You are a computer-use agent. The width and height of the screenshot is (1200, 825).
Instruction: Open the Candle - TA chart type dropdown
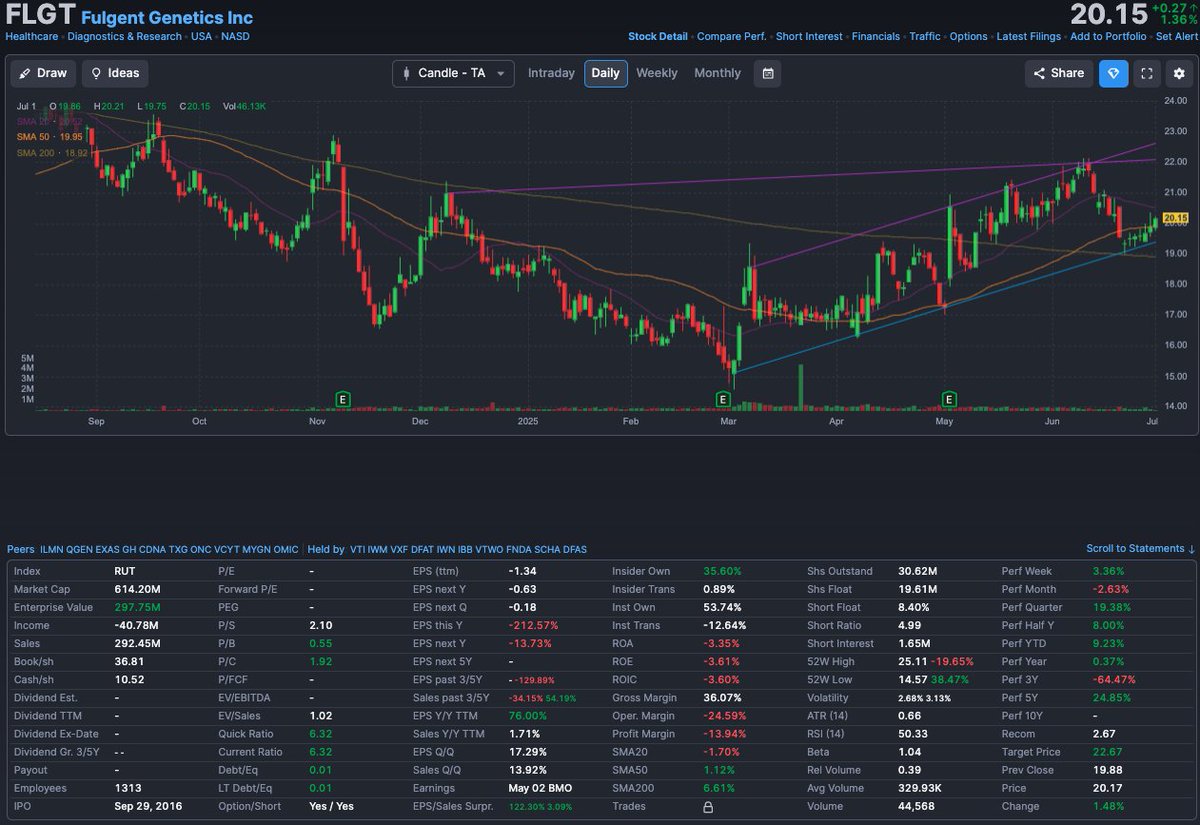(x=454, y=73)
